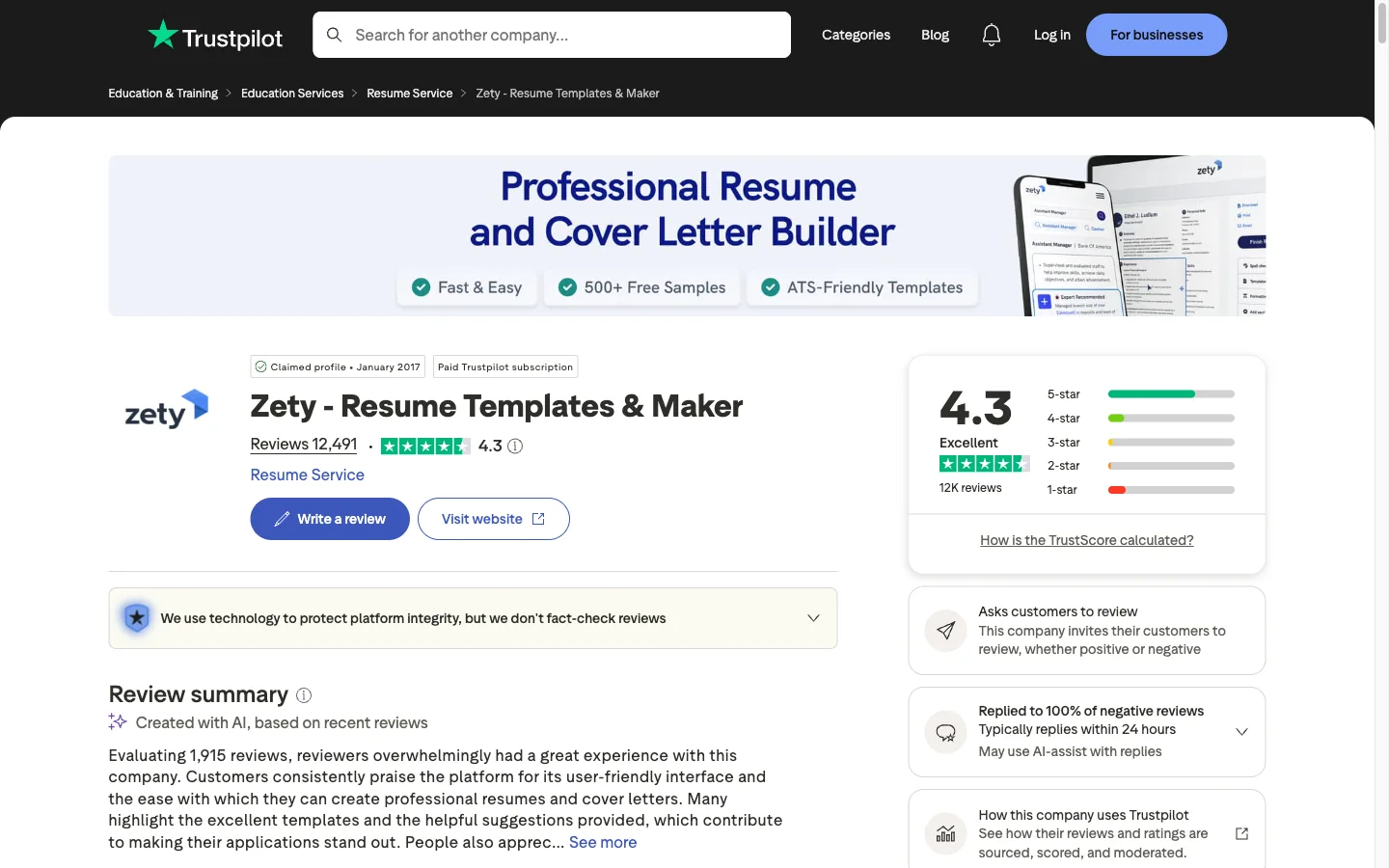Filter by 4-star rating bar
The height and width of the screenshot is (868, 1389).
pos(1141,419)
